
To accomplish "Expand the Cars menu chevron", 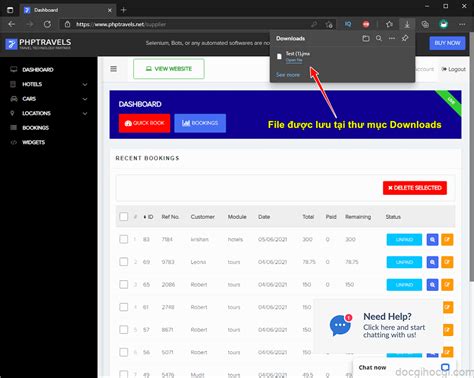I will point(85,99).
